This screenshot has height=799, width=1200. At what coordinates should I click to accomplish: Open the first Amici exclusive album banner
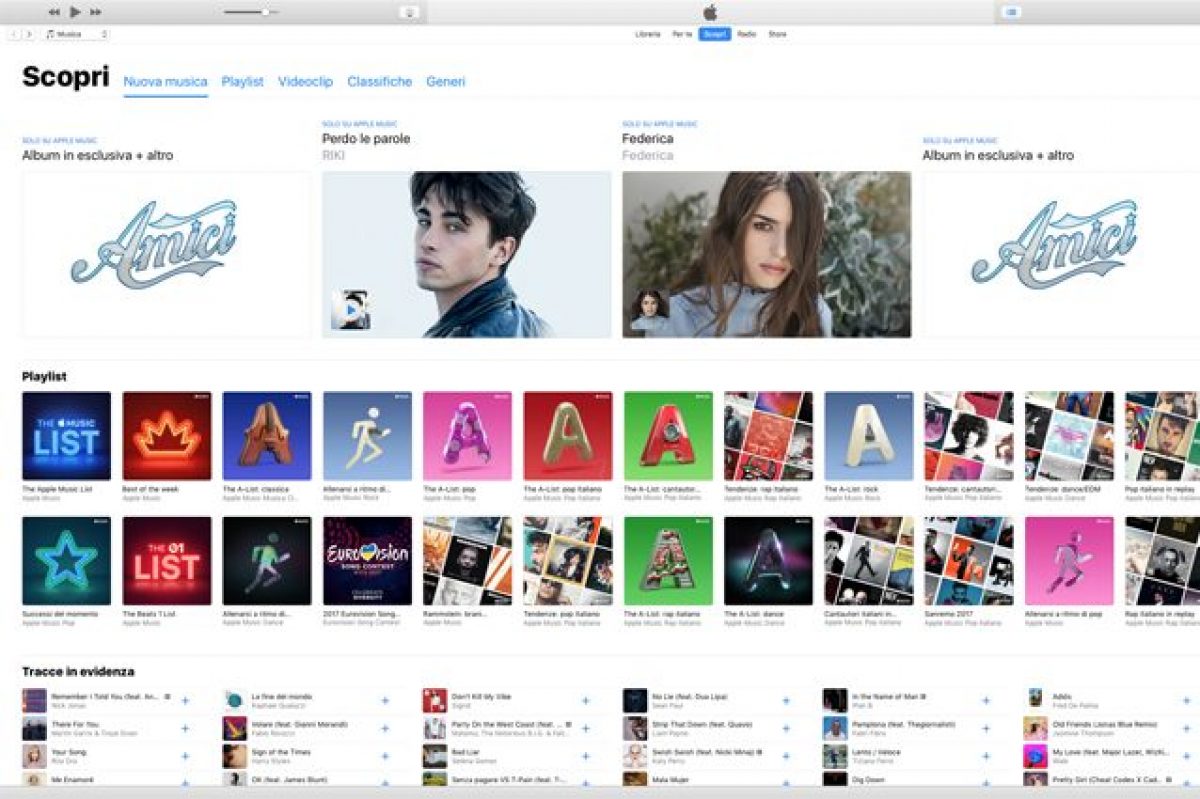[x=167, y=254]
